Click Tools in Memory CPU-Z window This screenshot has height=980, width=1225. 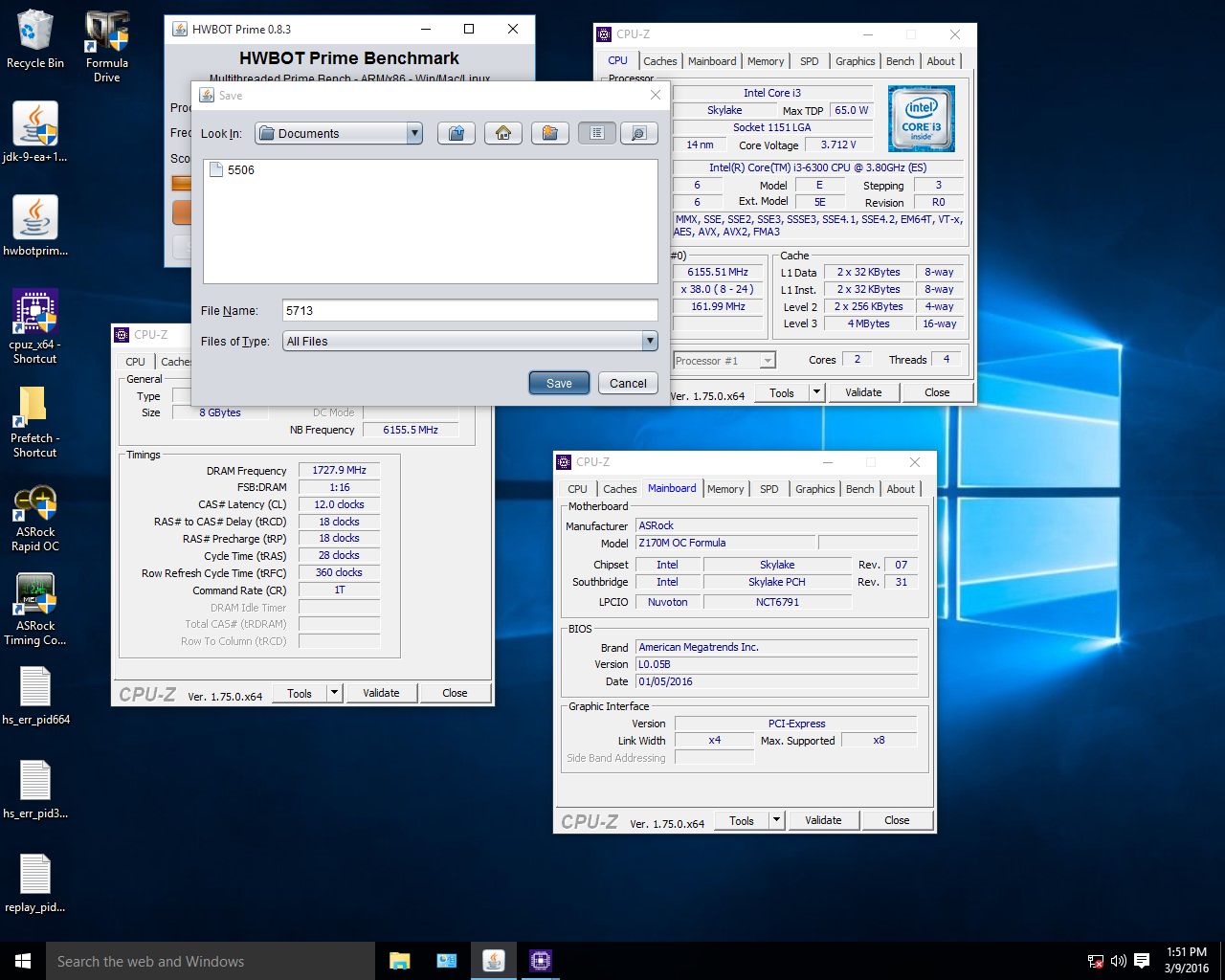click(300, 693)
